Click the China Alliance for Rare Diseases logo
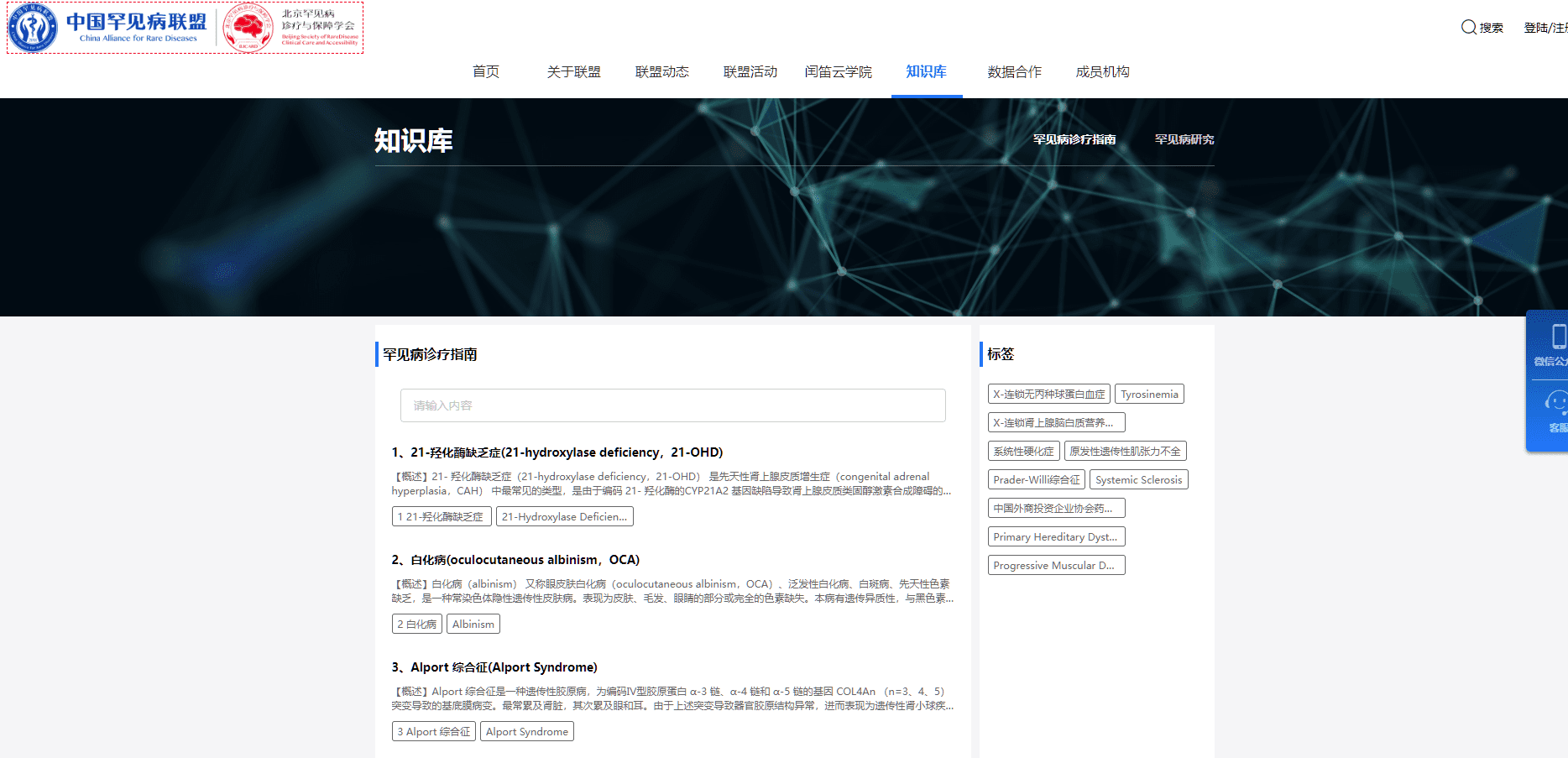 [108, 28]
